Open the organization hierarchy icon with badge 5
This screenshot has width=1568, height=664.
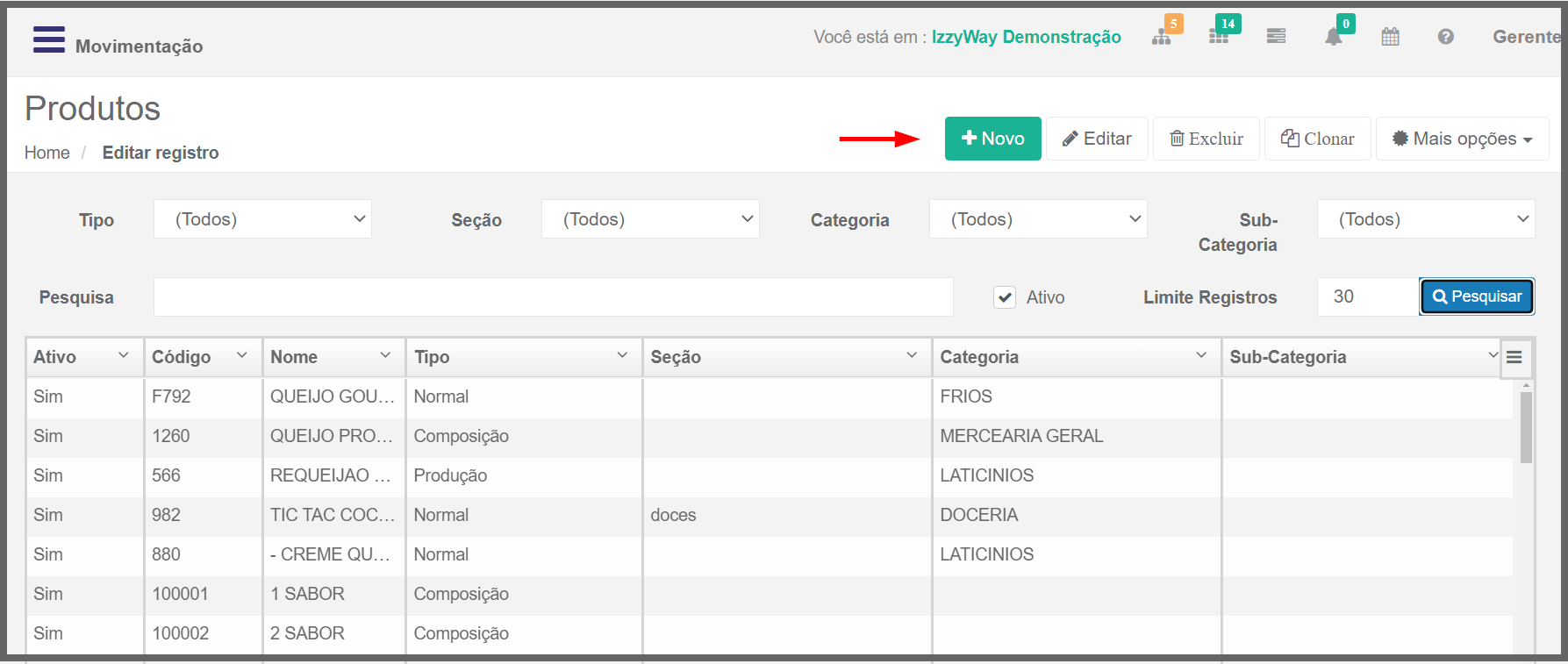1162,37
